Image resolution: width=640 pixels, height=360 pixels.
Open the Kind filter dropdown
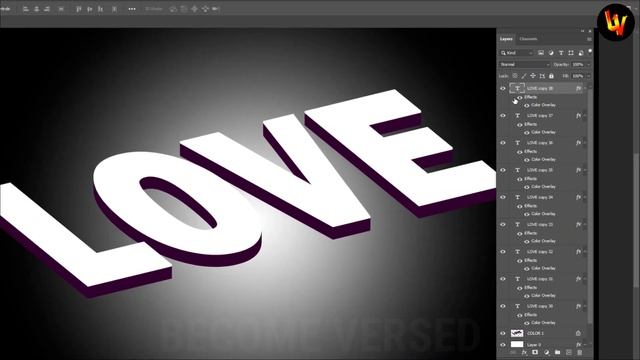click(517, 53)
